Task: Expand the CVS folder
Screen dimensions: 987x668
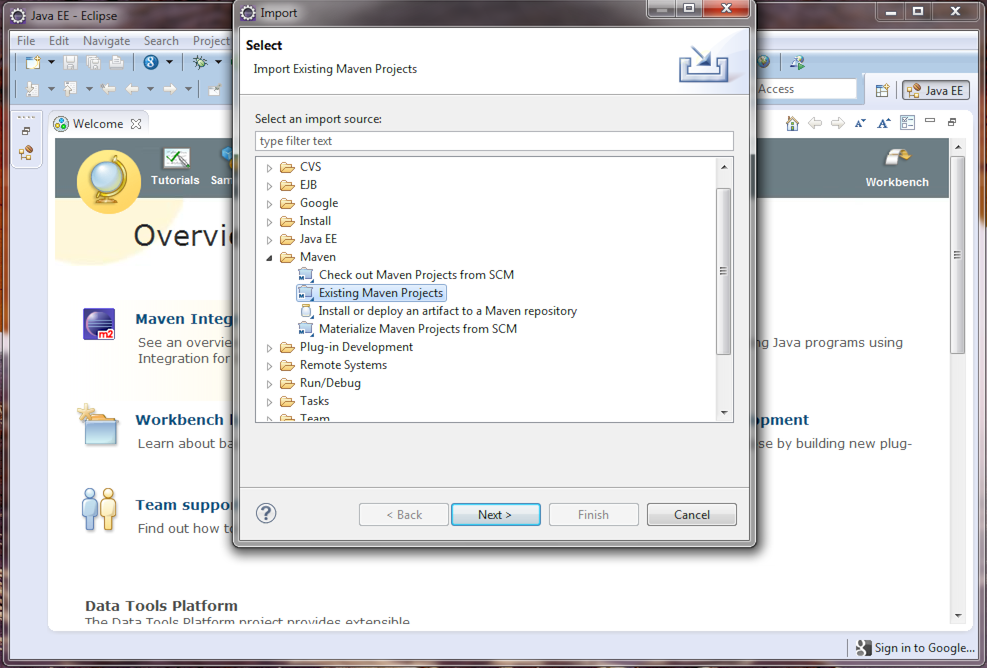Action: tap(269, 168)
